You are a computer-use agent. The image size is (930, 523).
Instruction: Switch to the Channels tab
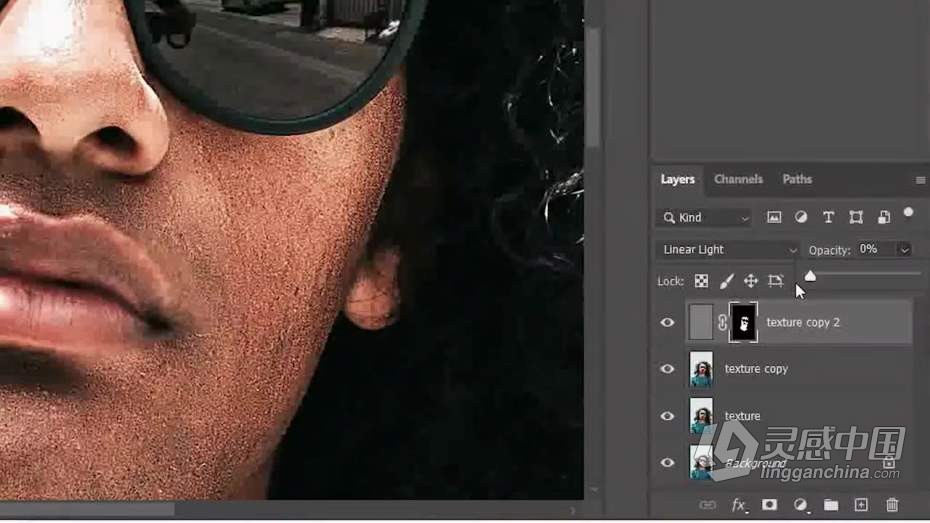[738, 179]
